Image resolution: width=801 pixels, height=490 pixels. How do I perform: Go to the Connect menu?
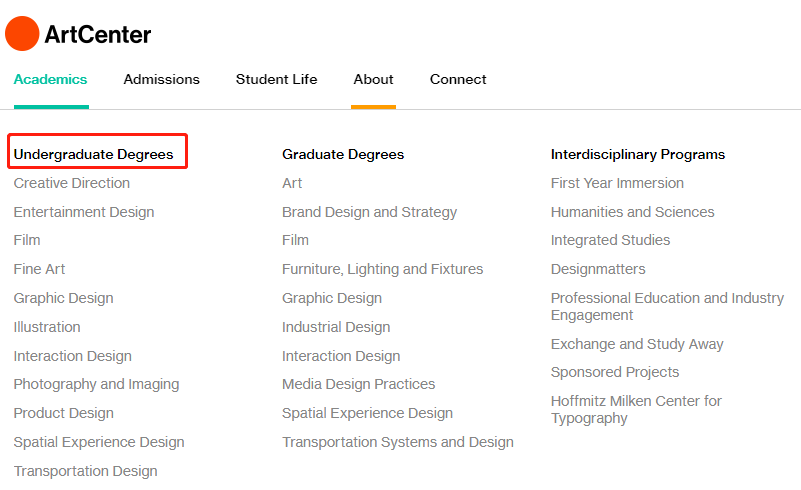(x=458, y=80)
